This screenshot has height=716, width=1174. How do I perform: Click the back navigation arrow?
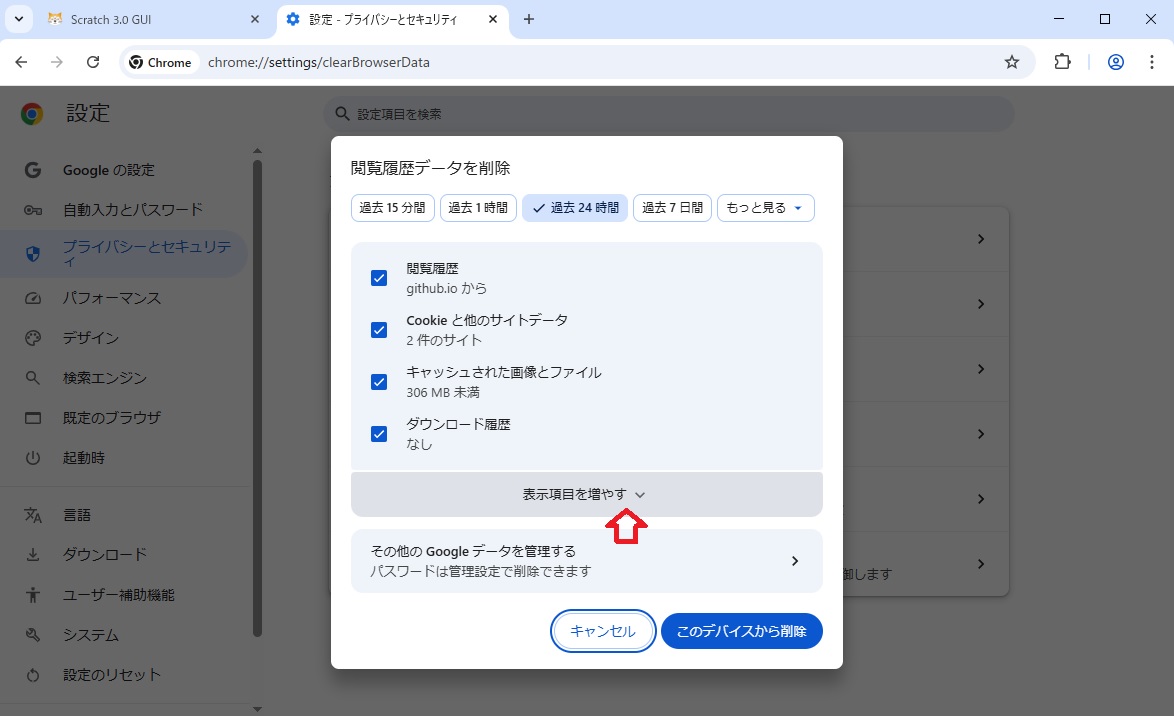(21, 62)
